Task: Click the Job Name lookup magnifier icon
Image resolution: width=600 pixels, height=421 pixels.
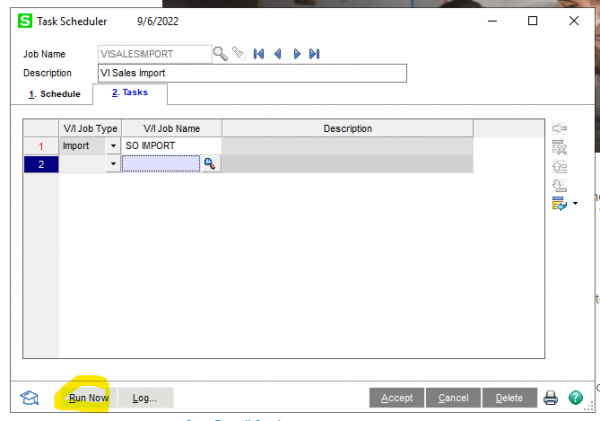Action: [x=220, y=54]
